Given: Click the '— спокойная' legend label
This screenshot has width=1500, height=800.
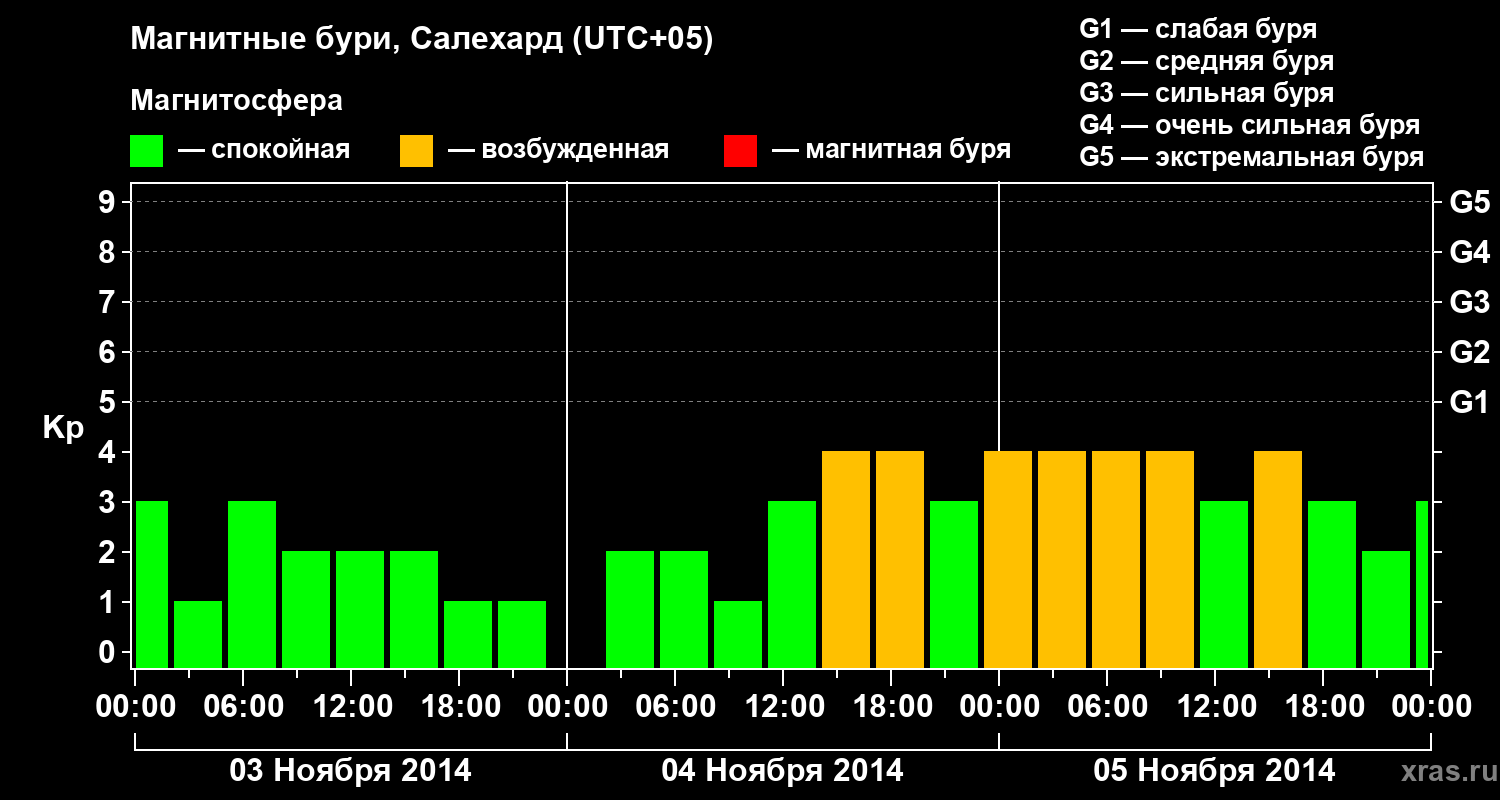Looking at the screenshot, I should tap(264, 150).
